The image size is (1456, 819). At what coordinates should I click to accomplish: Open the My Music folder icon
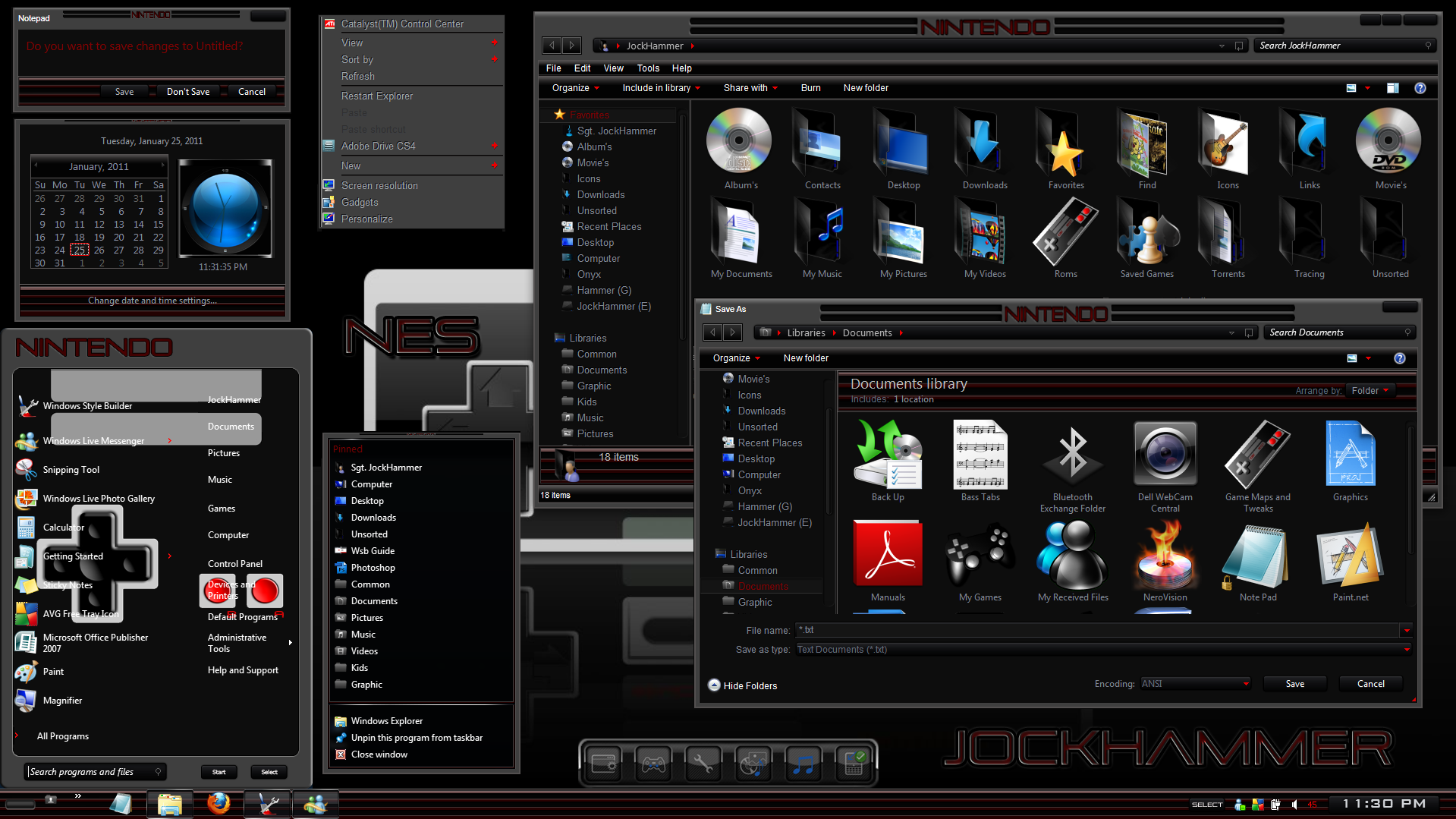[822, 231]
